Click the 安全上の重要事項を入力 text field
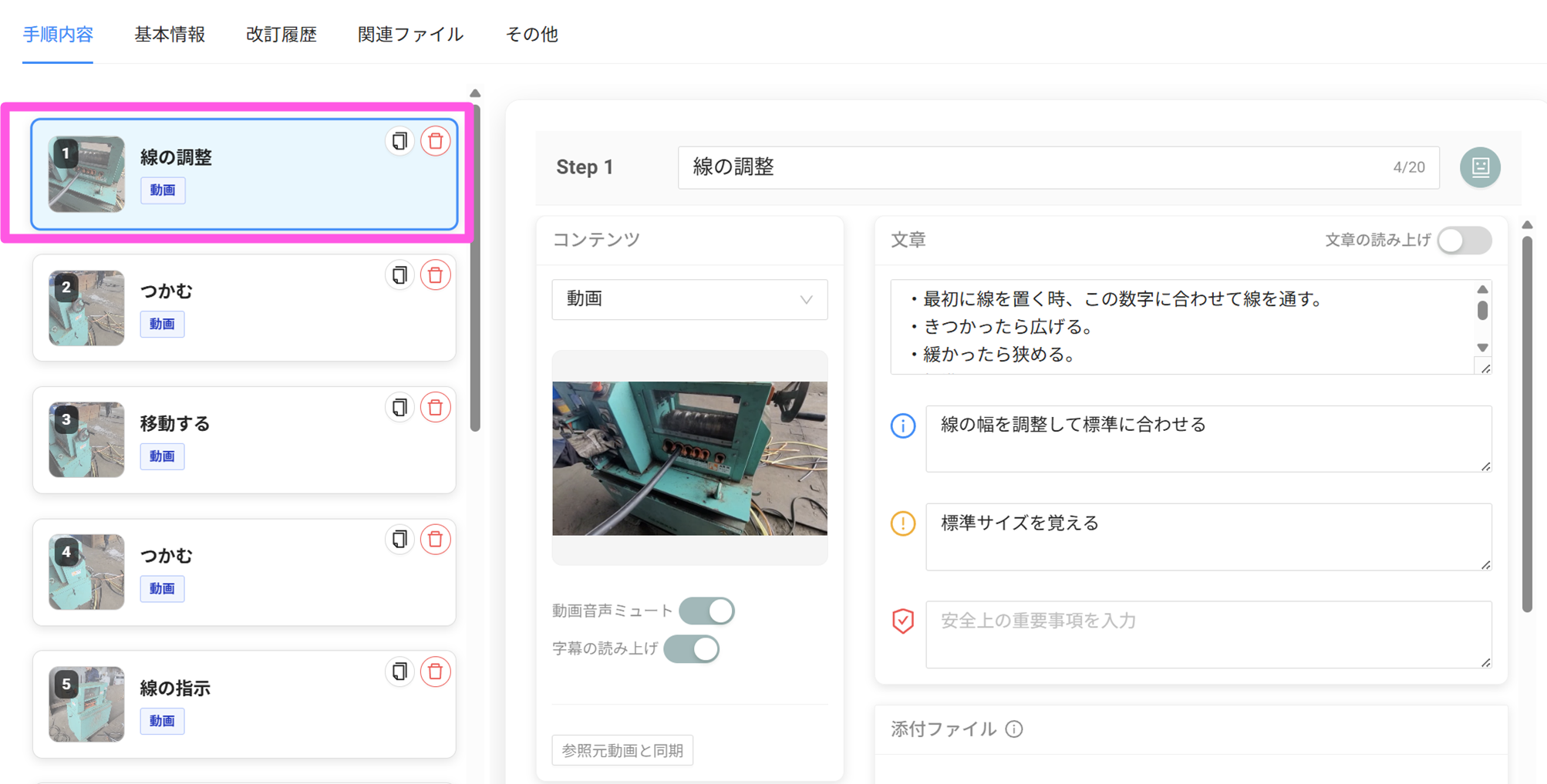Image resolution: width=1547 pixels, height=784 pixels. click(1208, 634)
